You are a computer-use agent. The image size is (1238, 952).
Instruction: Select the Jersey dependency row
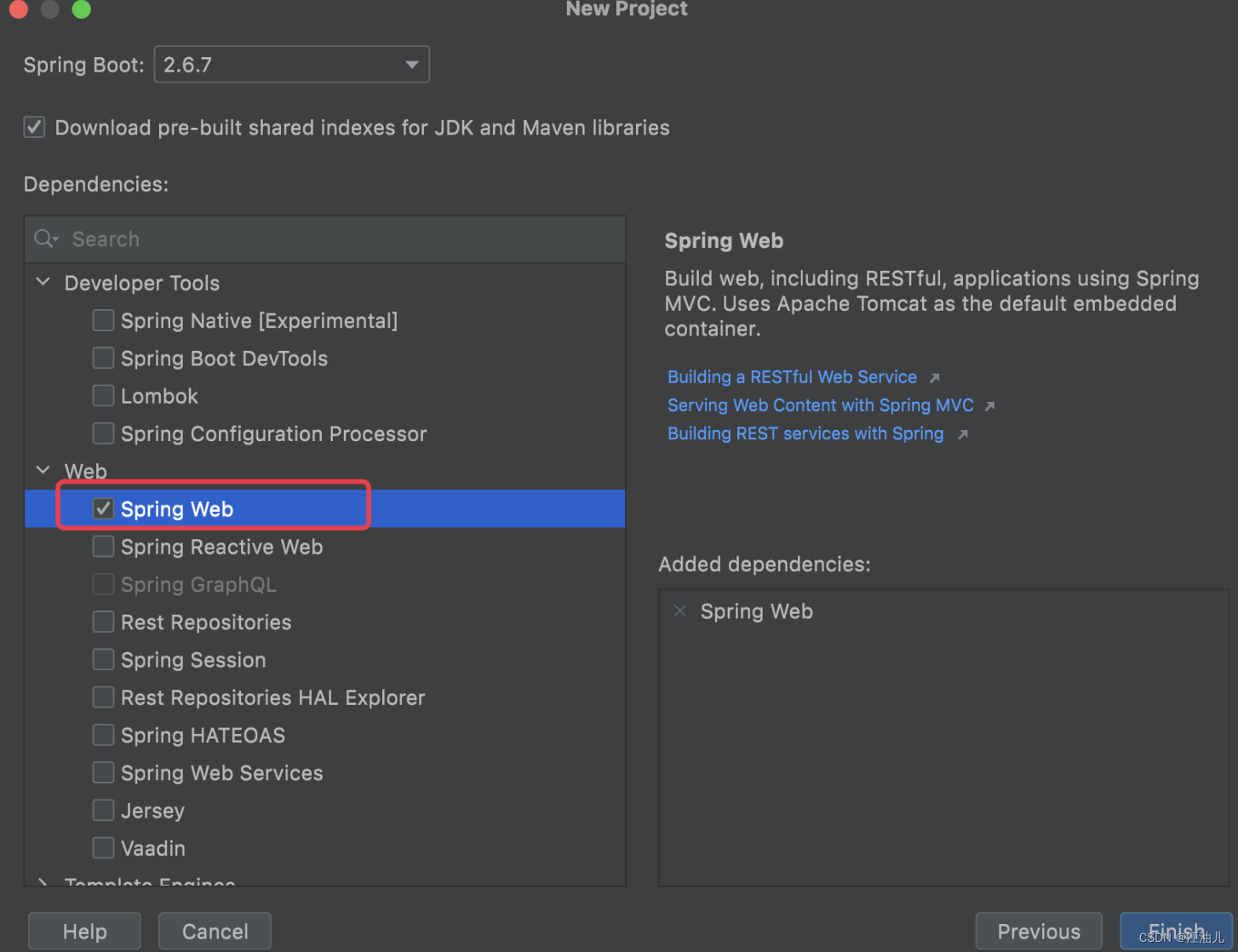click(x=325, y=811)
